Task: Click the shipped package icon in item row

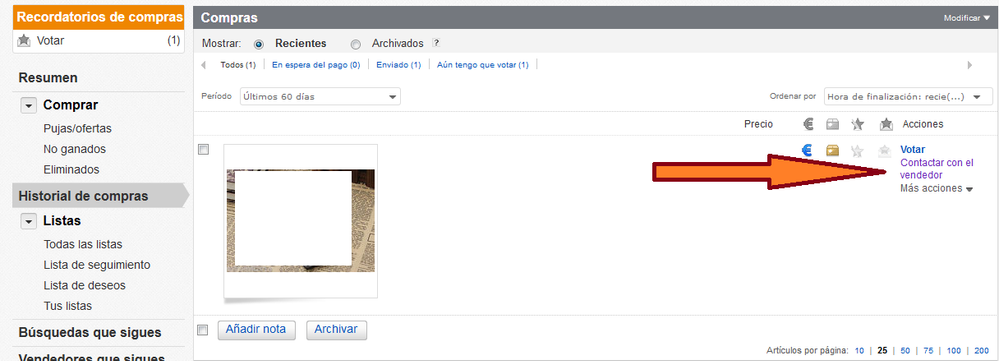Action: click(832, 150)
